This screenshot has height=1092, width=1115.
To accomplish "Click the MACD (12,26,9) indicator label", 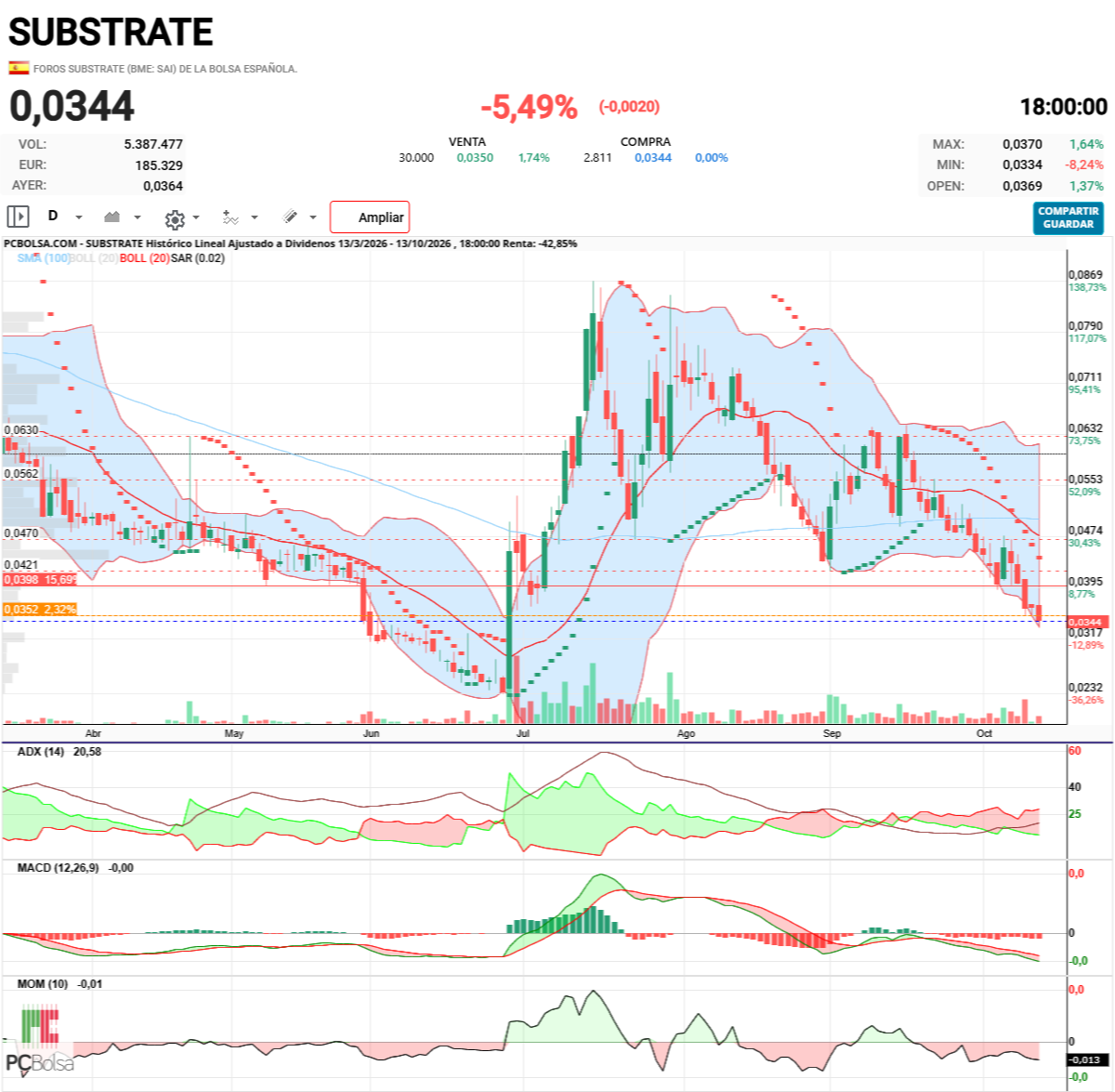I will pos(58,867).
